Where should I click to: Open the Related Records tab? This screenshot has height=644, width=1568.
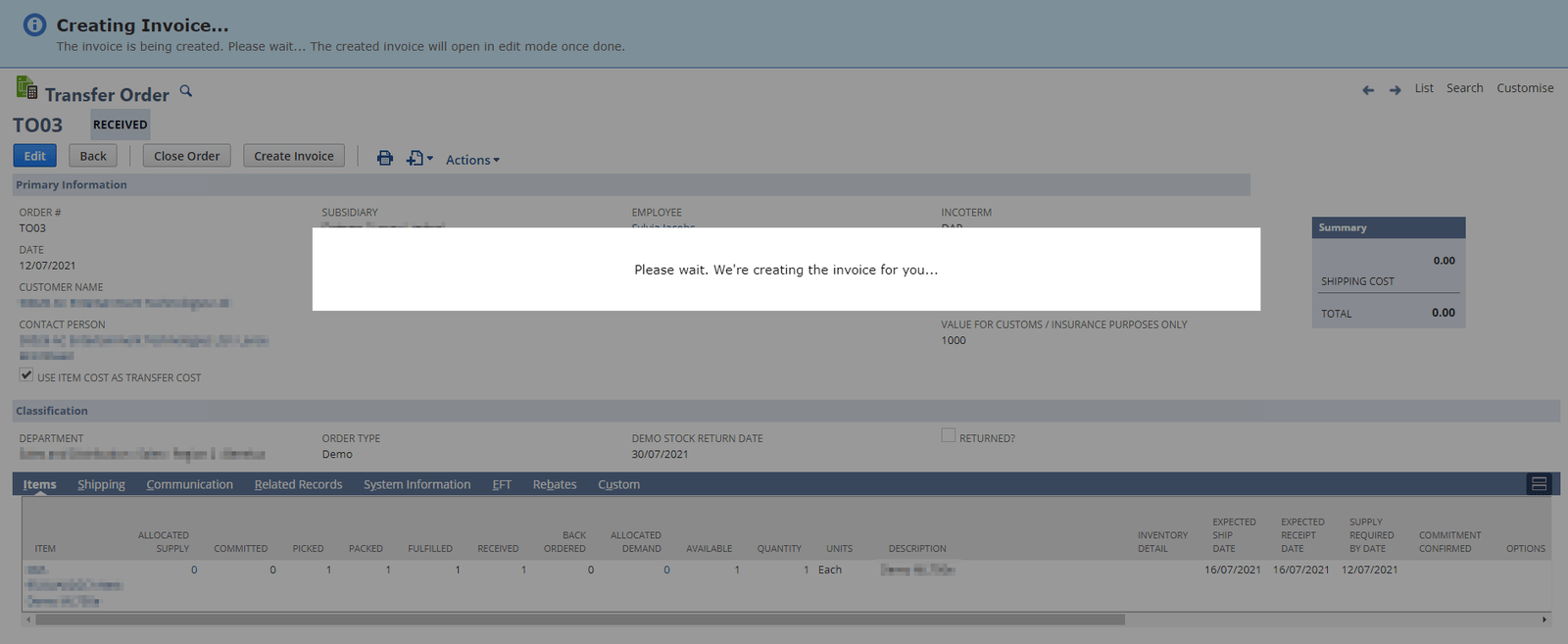click(x=298, y=484)
